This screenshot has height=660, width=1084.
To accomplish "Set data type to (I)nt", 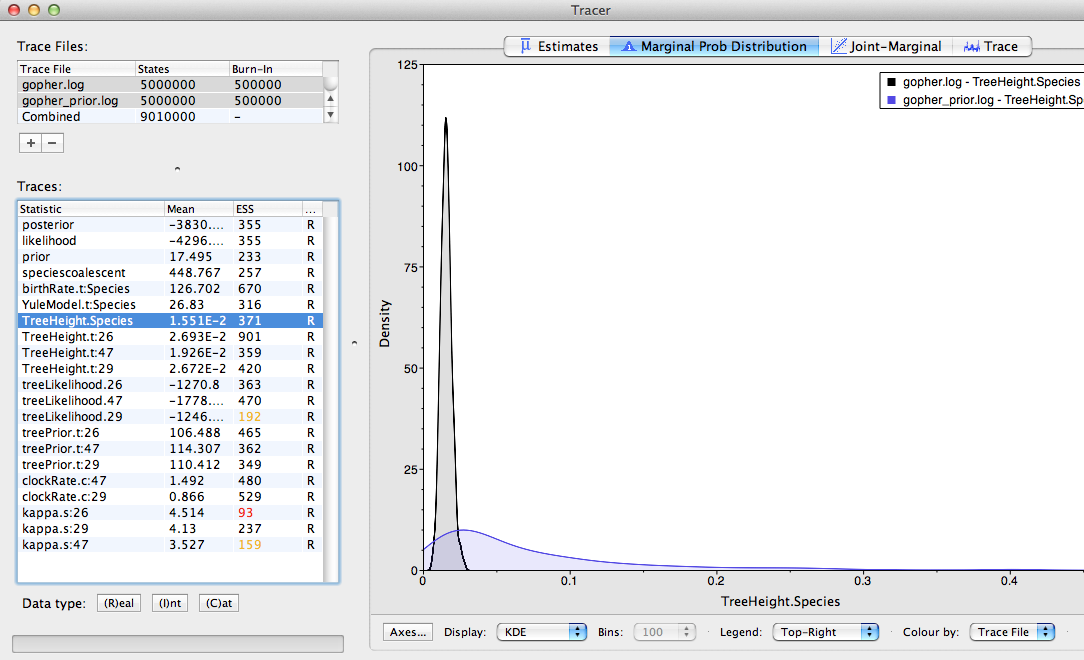I will (x=168, y=603).
